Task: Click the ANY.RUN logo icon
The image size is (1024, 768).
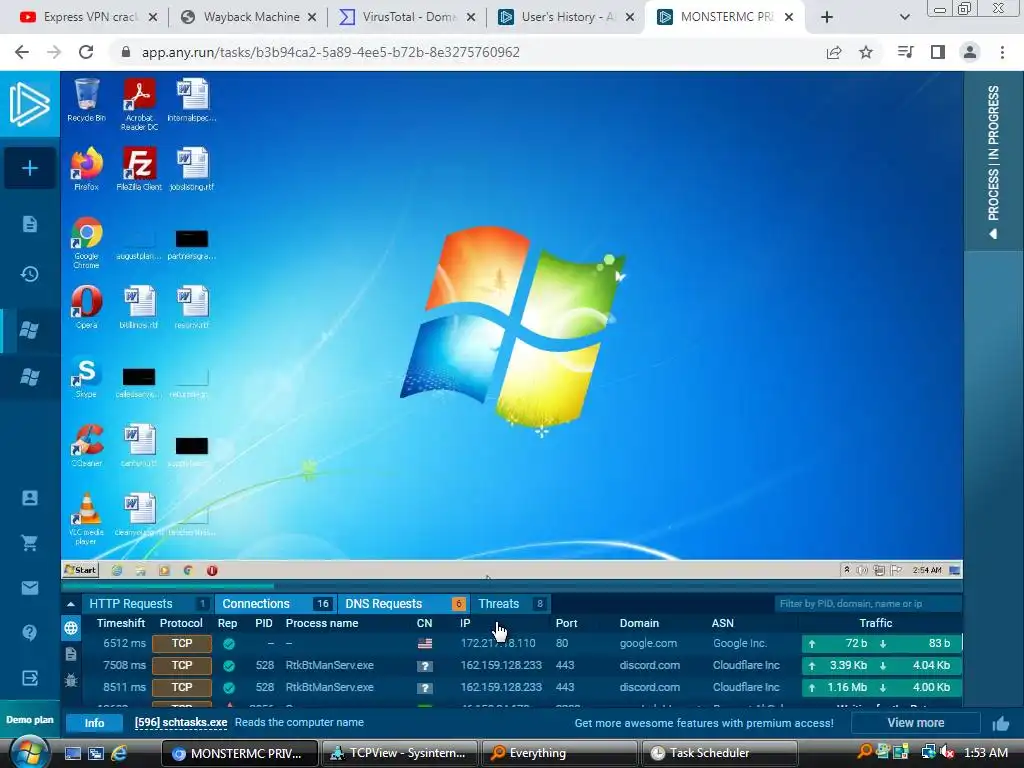Action: click(x=29, y=104)
